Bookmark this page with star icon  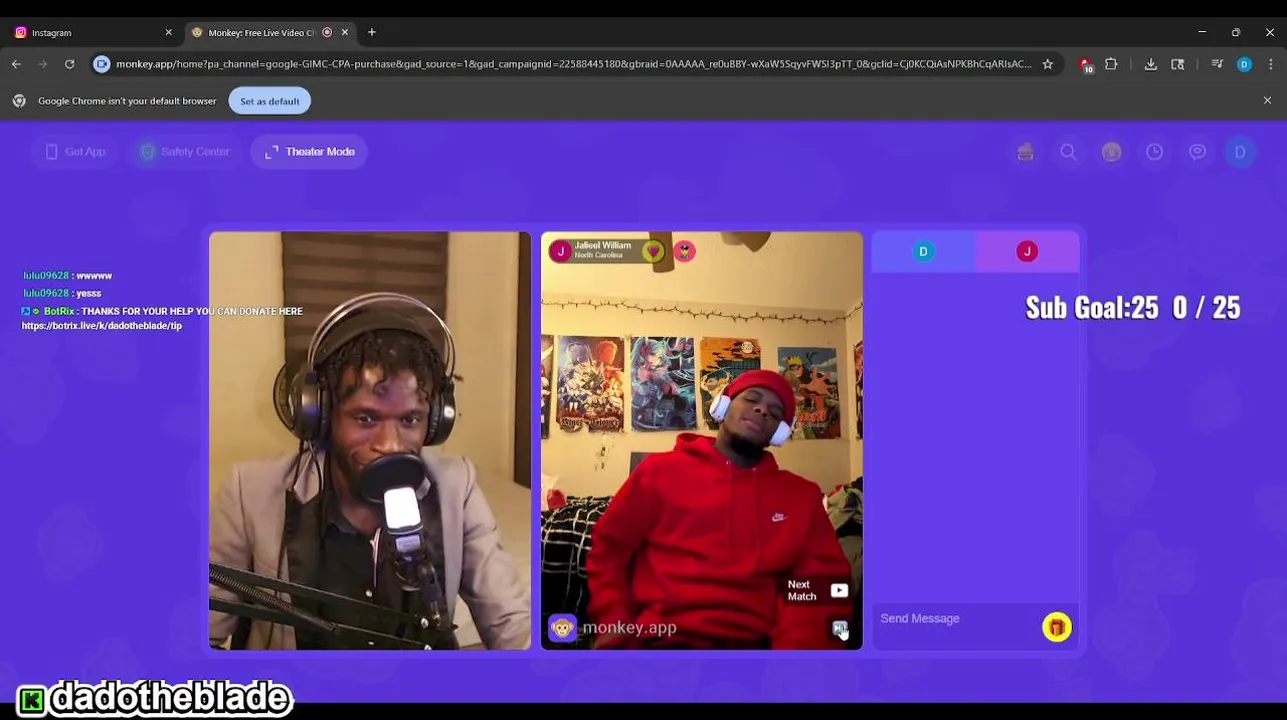1048,64
